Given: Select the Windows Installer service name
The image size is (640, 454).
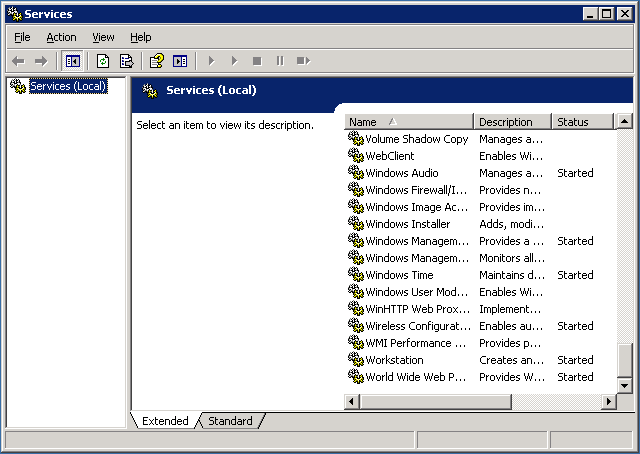Looking at the screenshot, I should pyautogui.click(x=408, y=224).
